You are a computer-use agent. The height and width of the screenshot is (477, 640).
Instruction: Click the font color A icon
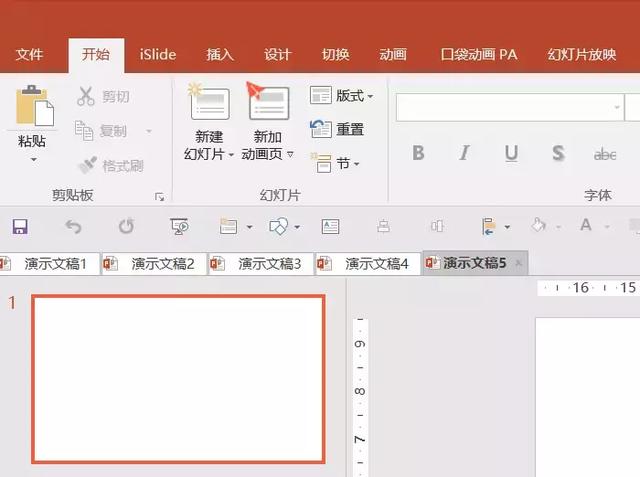[586, 225]
